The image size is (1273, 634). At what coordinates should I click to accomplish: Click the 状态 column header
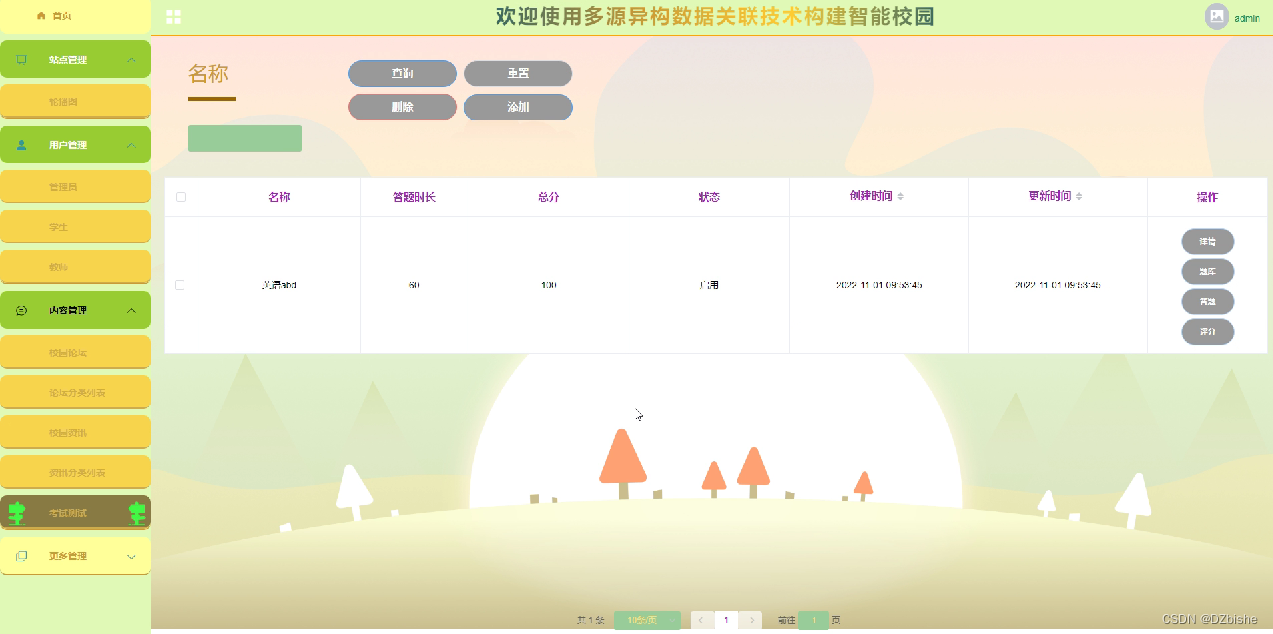pyautogui.click(x=709, y=197)
